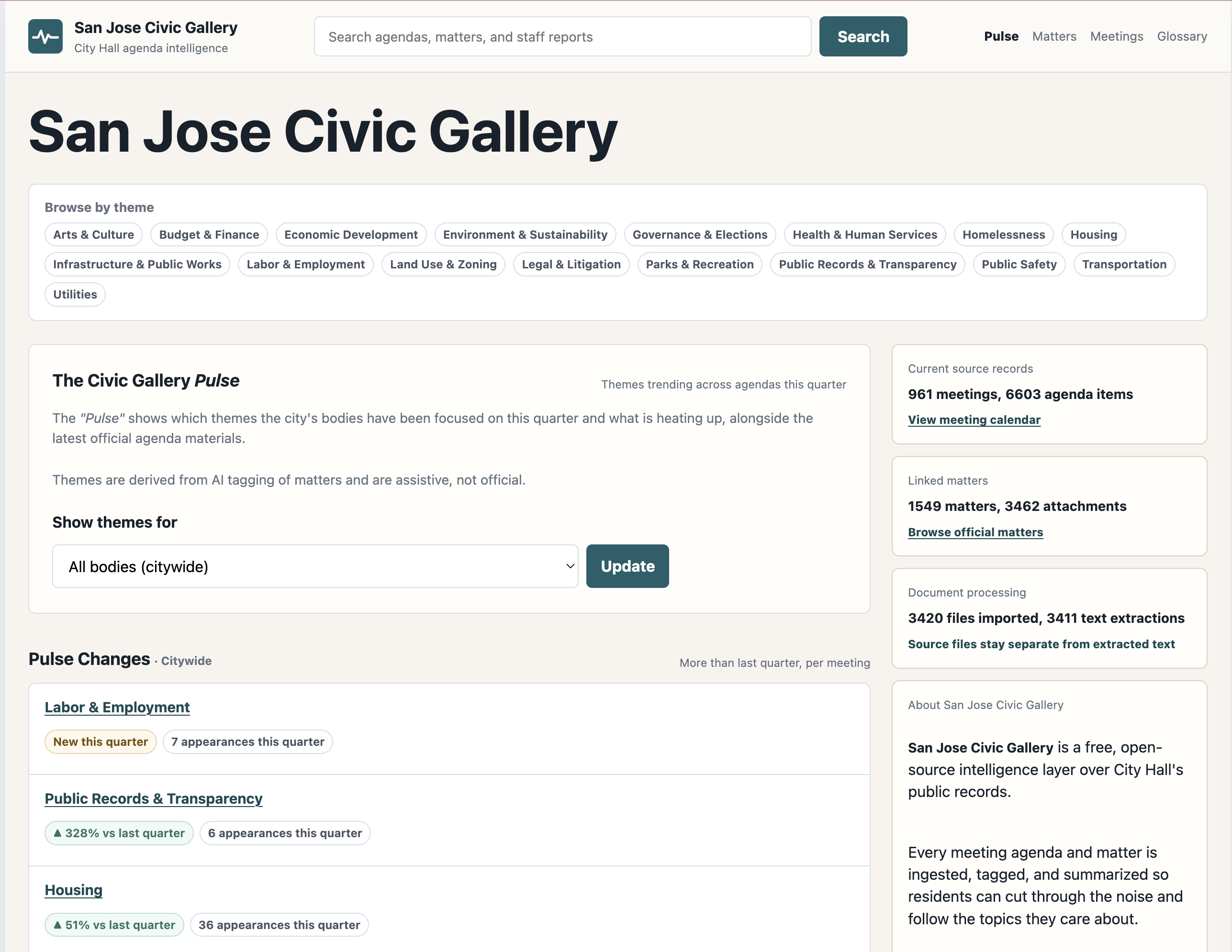Click More than last quarter, per meeting text
The width and height of the screenshot is (1232, 952).
pos(774,663)
